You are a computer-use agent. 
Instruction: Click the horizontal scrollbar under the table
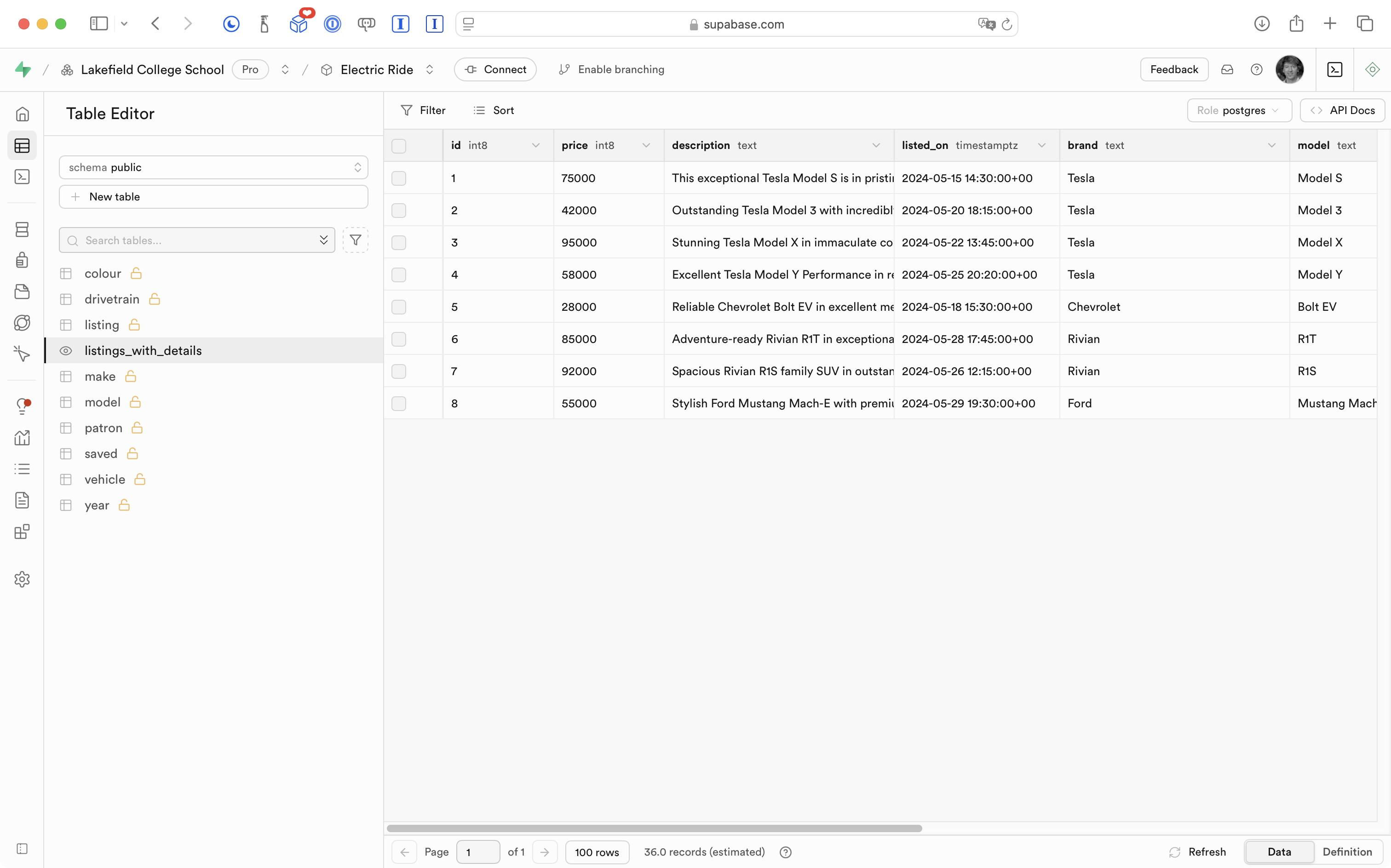(x=654, y=828)
